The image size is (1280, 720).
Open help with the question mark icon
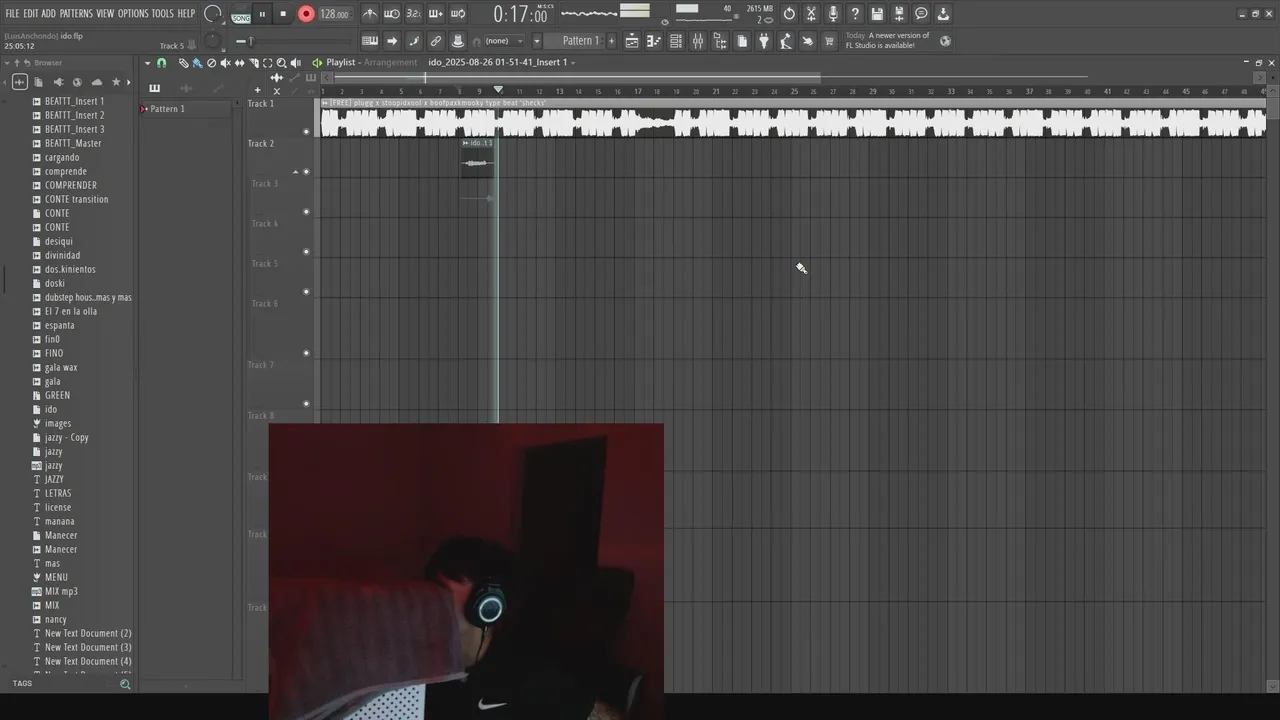coord(855,14)
